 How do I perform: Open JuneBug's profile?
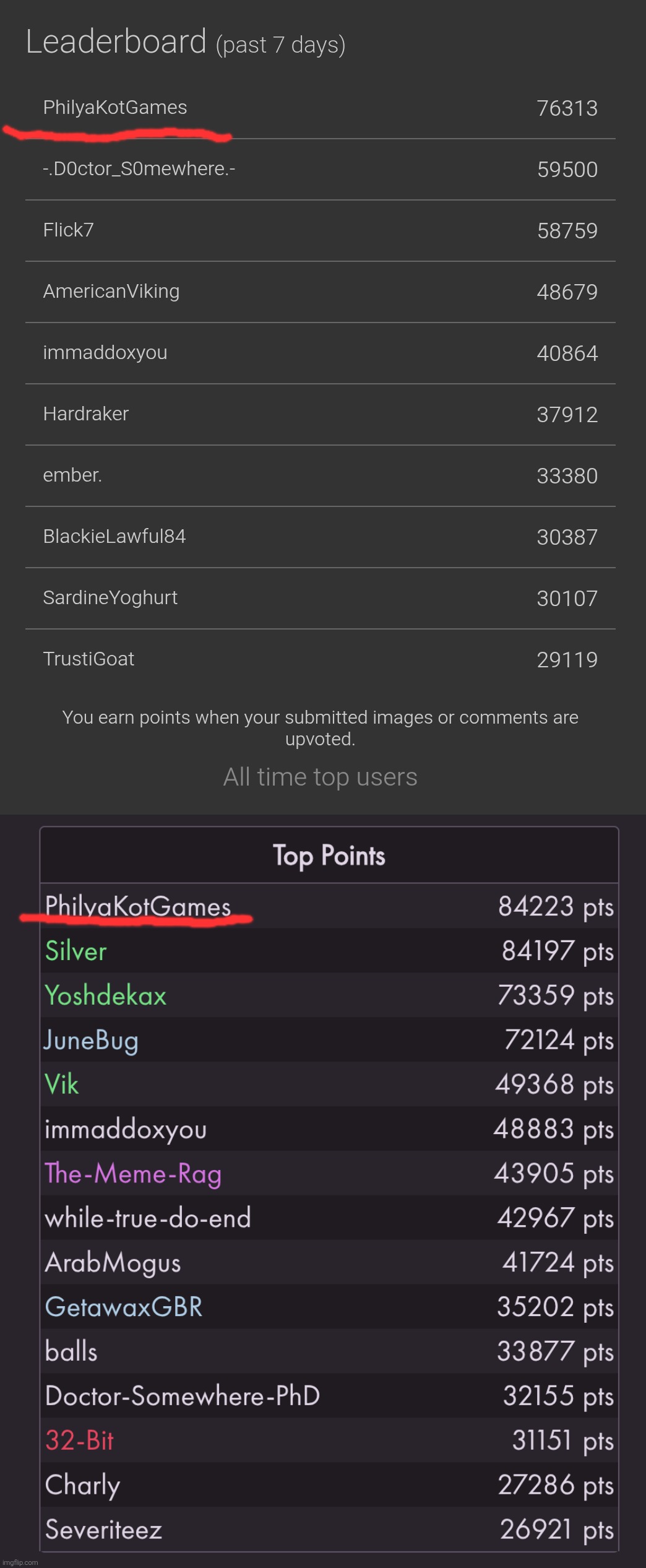(x=92, y=1040)
